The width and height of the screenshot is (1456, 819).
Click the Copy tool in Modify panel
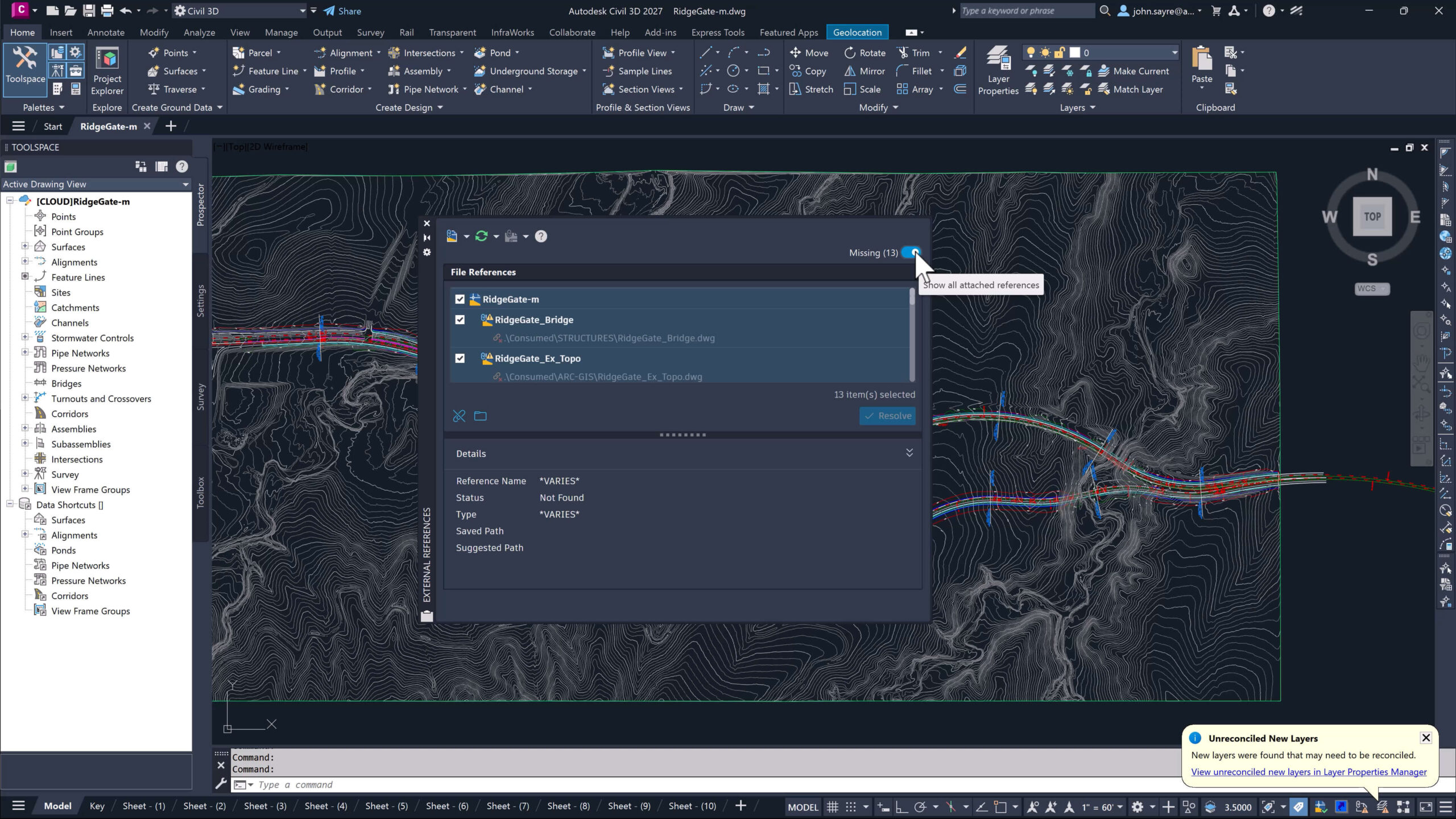pyautogui.click(x=808, y=71)
